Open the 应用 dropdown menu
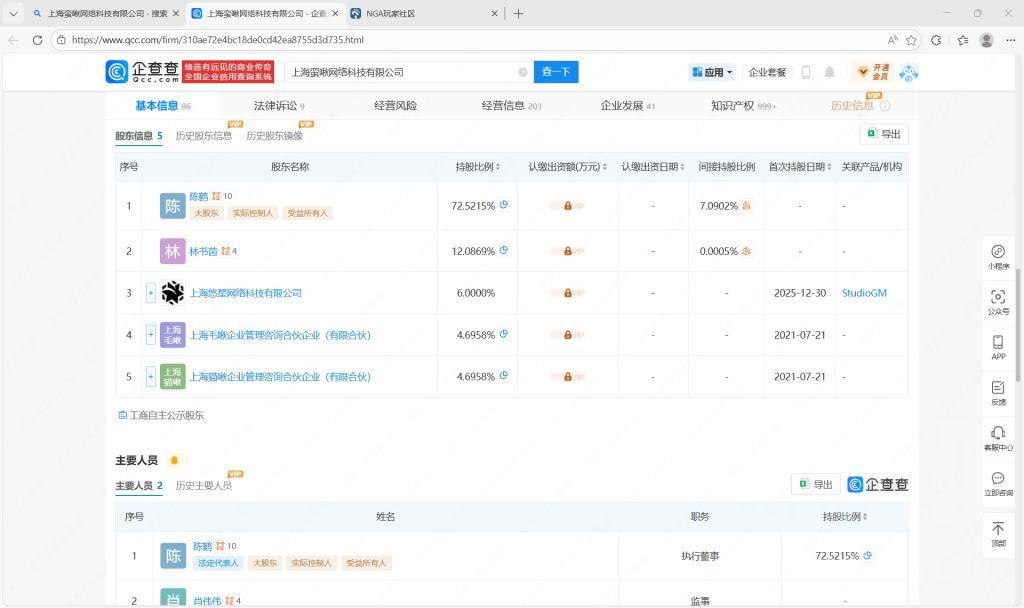The width and height of the screenshot is (1024, 608). (x=712, y=72)
